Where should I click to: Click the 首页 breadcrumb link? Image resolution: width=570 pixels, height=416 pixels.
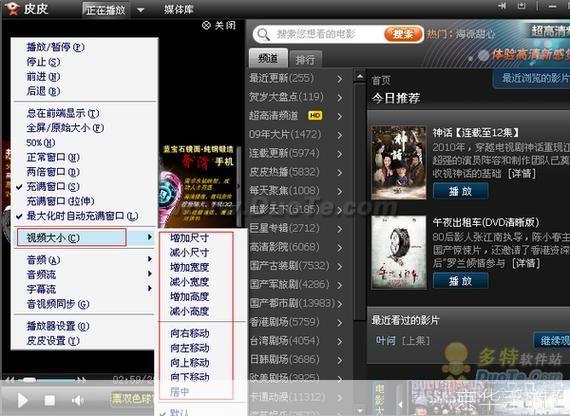[x=381, y=80]
